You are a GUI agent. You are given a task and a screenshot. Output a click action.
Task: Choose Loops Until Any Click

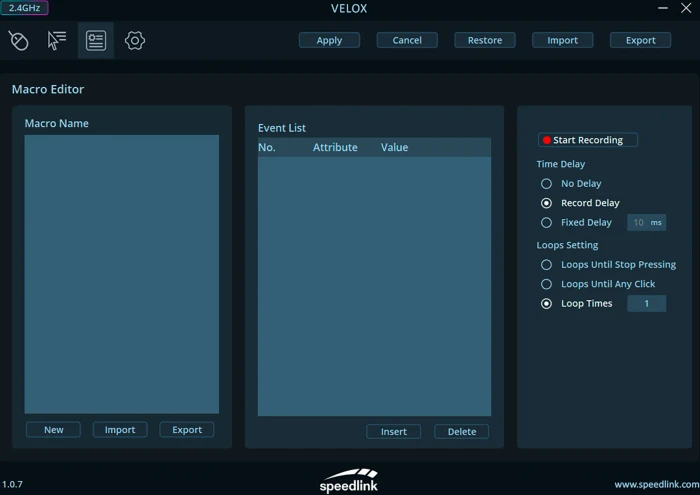(546, 284)
